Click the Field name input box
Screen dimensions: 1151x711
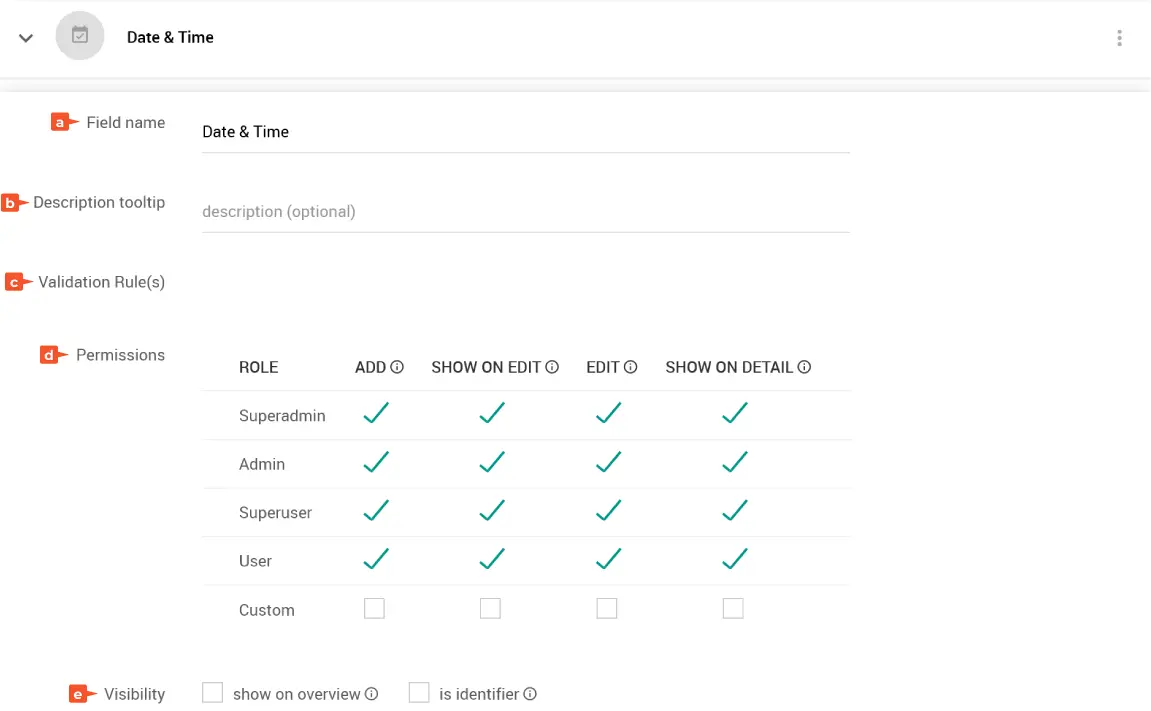(x=525, y=132)
